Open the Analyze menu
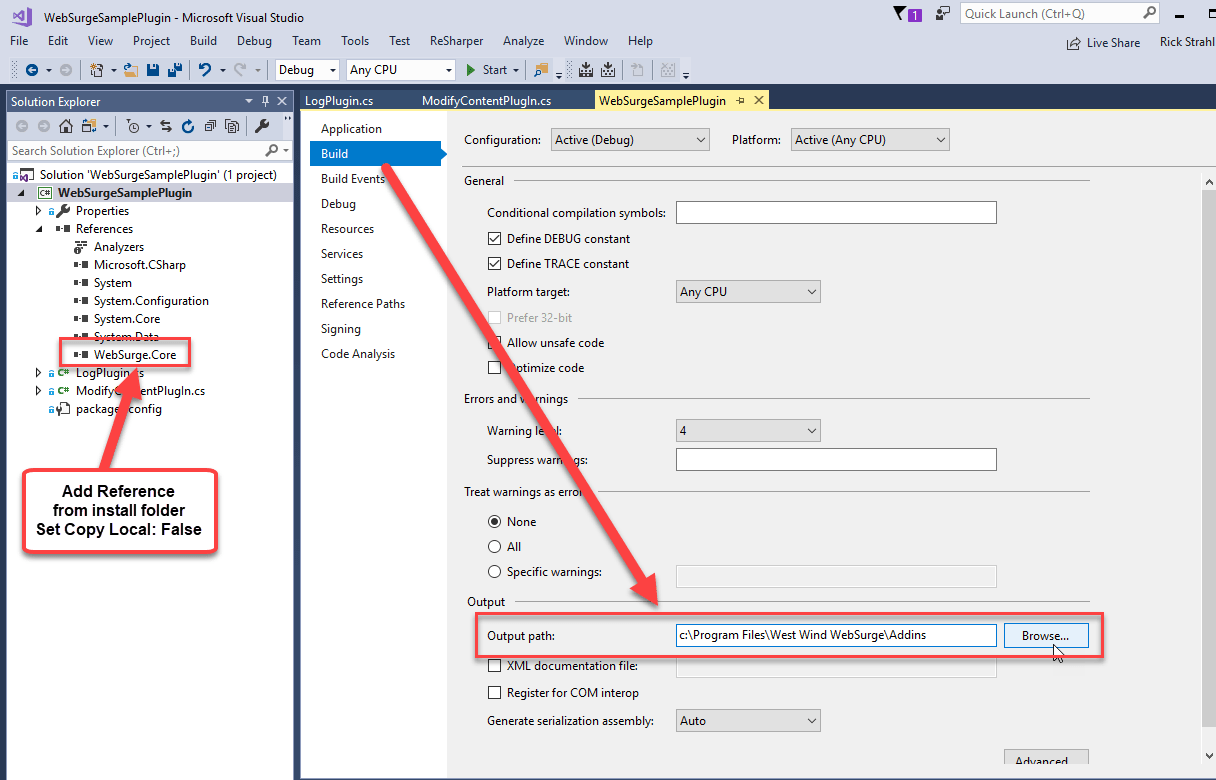The height and width of the screenshot is (780, 1216). click(523, 41)
